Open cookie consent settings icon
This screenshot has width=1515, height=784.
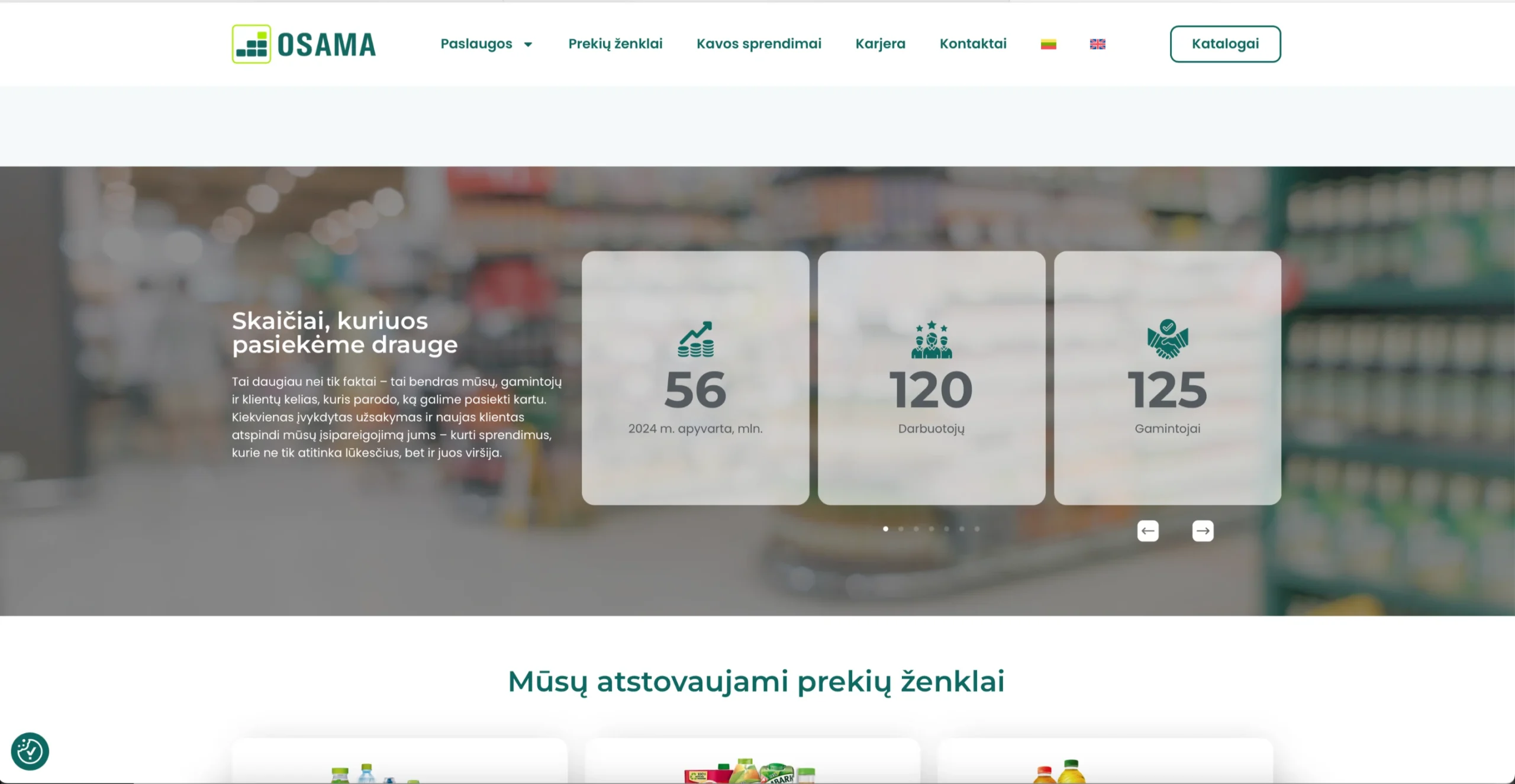point(30,751)
